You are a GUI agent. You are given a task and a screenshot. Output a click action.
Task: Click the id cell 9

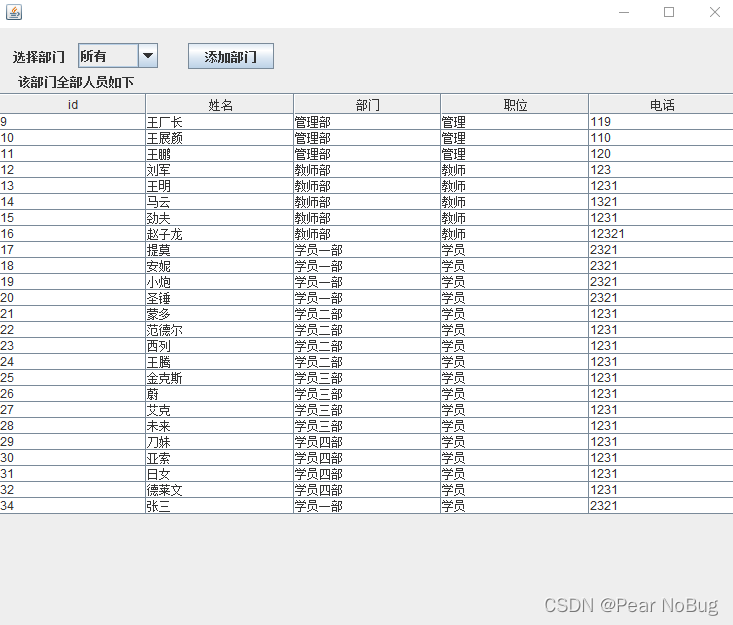pyautogui.click(x=72, y=122)
